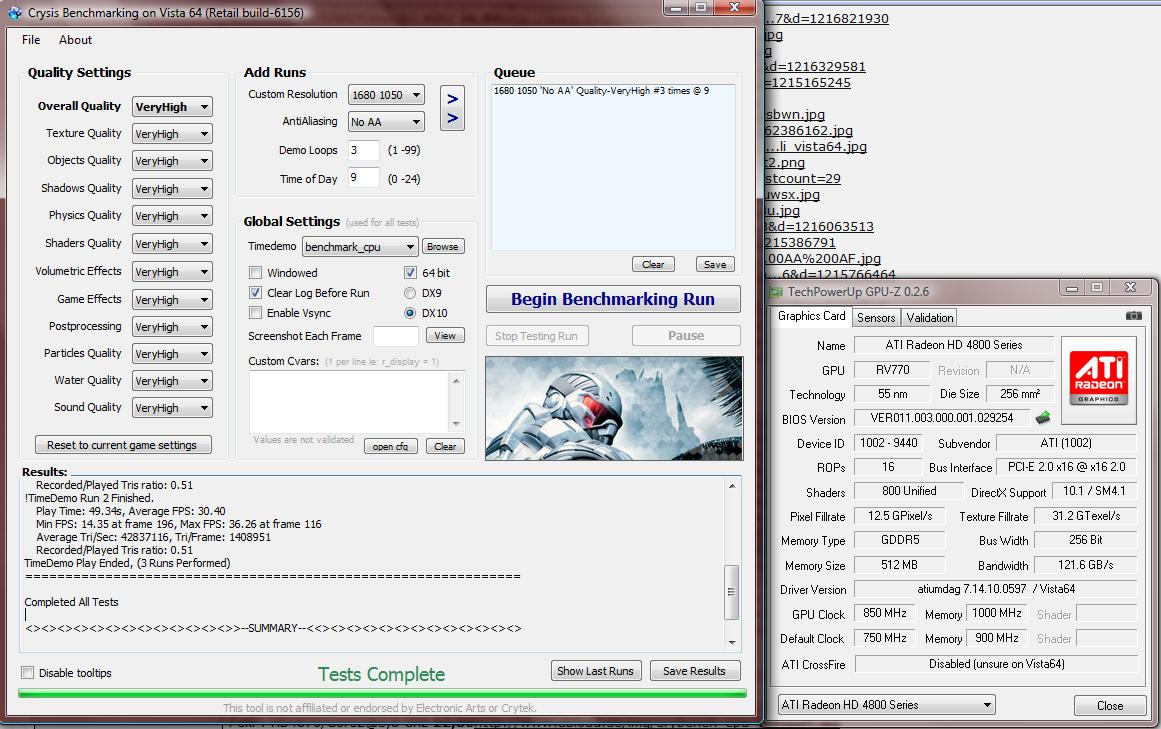Open the About menu
Viewport: 1161px width, 729px height.
pos(76,40)
